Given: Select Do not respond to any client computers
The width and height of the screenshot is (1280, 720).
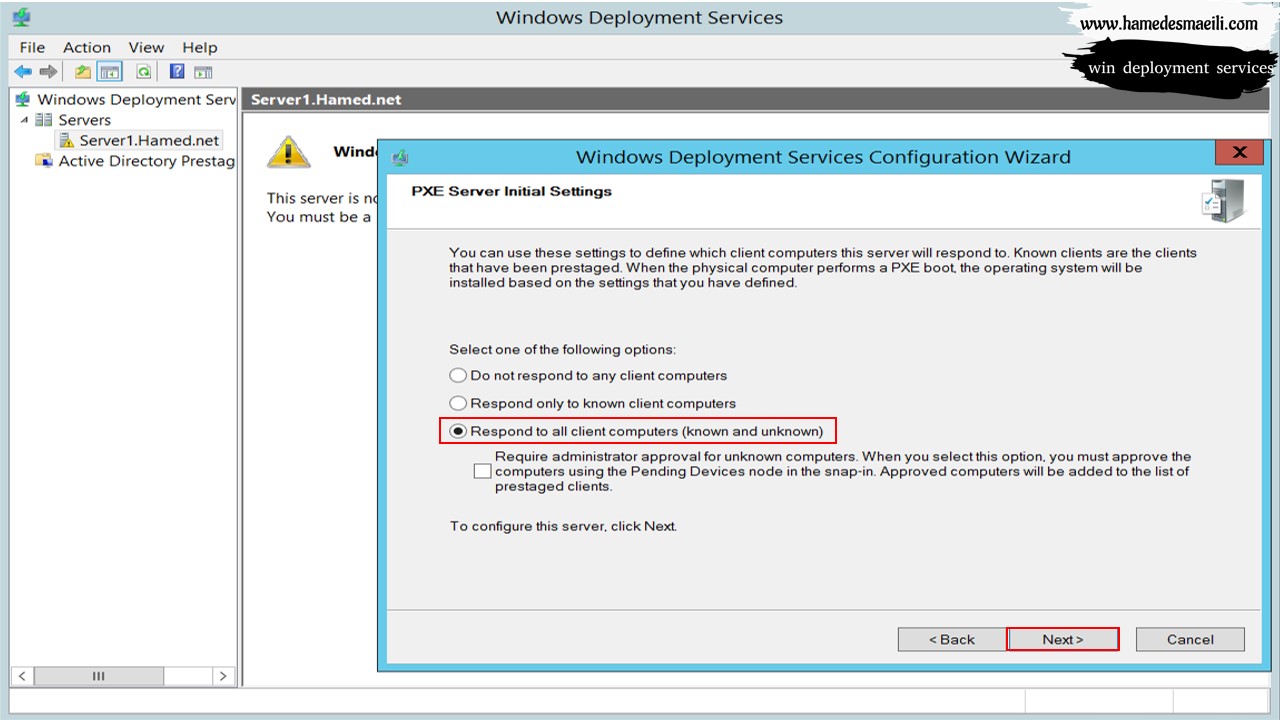Looking at the screenshot, I should point(588,376).
